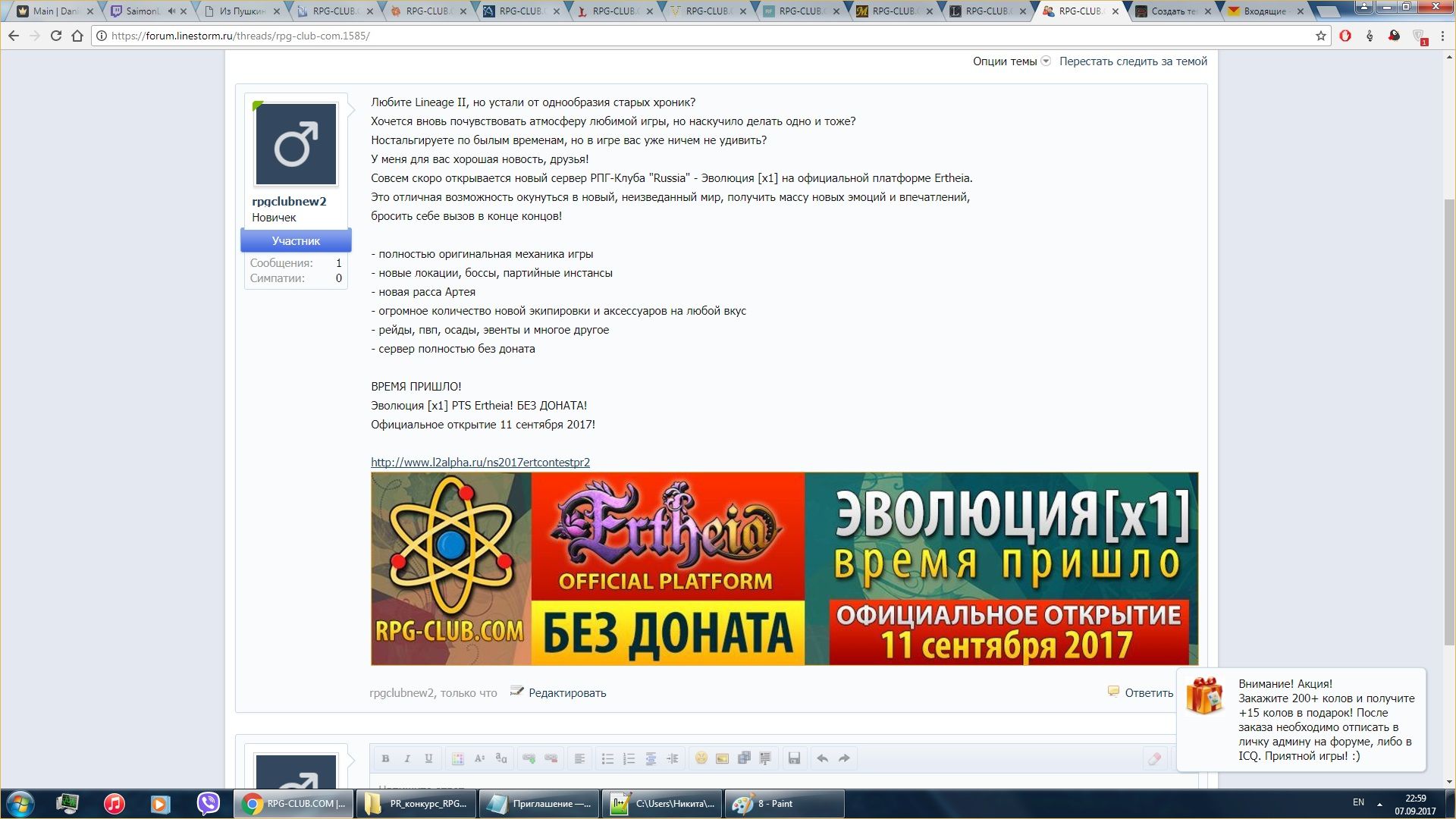Open the smilies panel
This screenshot has width=1456, height=819.
(701, 758)
